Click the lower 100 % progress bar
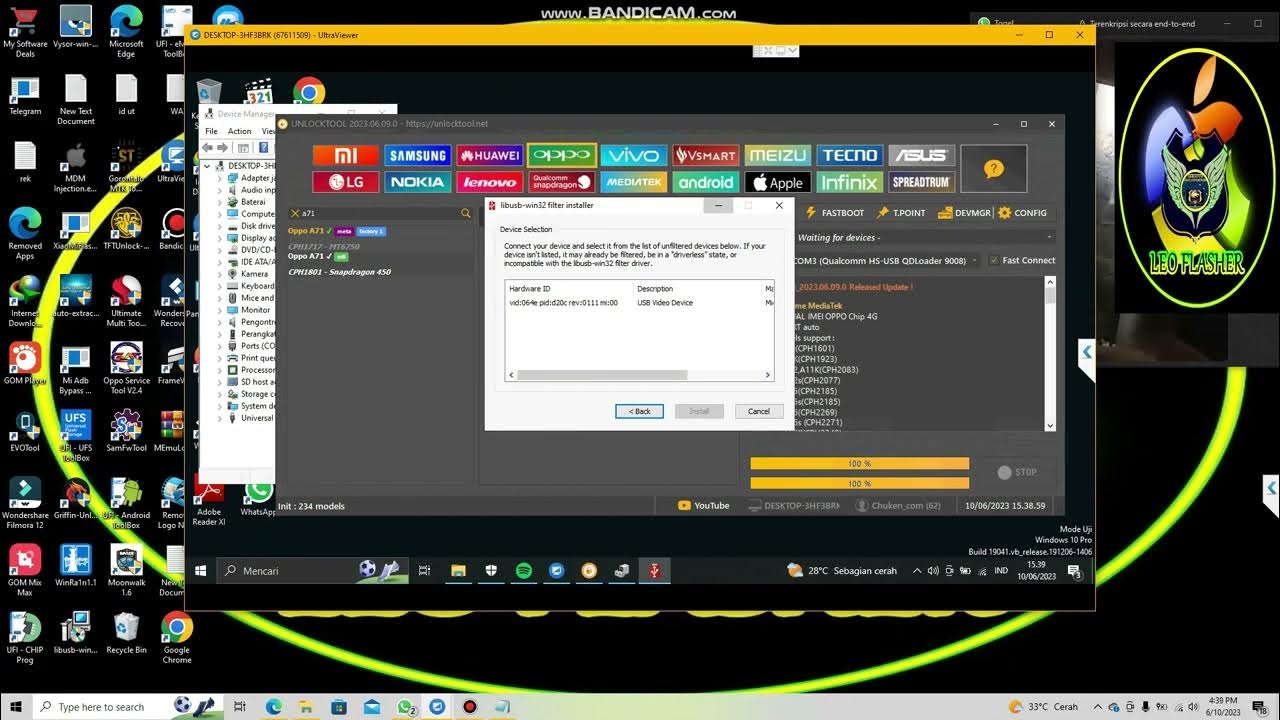Screen dimensions: 1280x720 860,484
